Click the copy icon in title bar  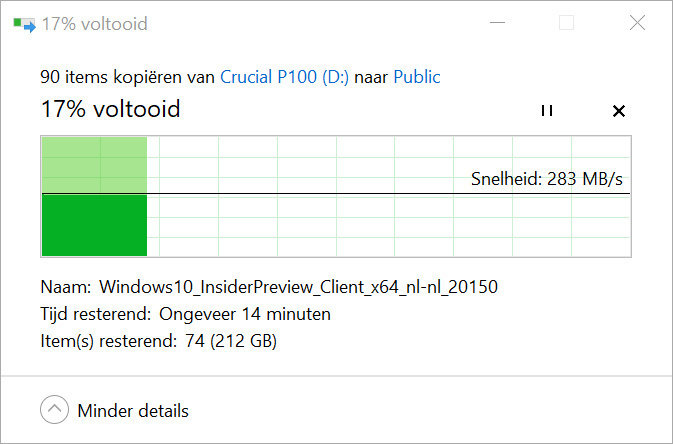click(x=25, y=23)
